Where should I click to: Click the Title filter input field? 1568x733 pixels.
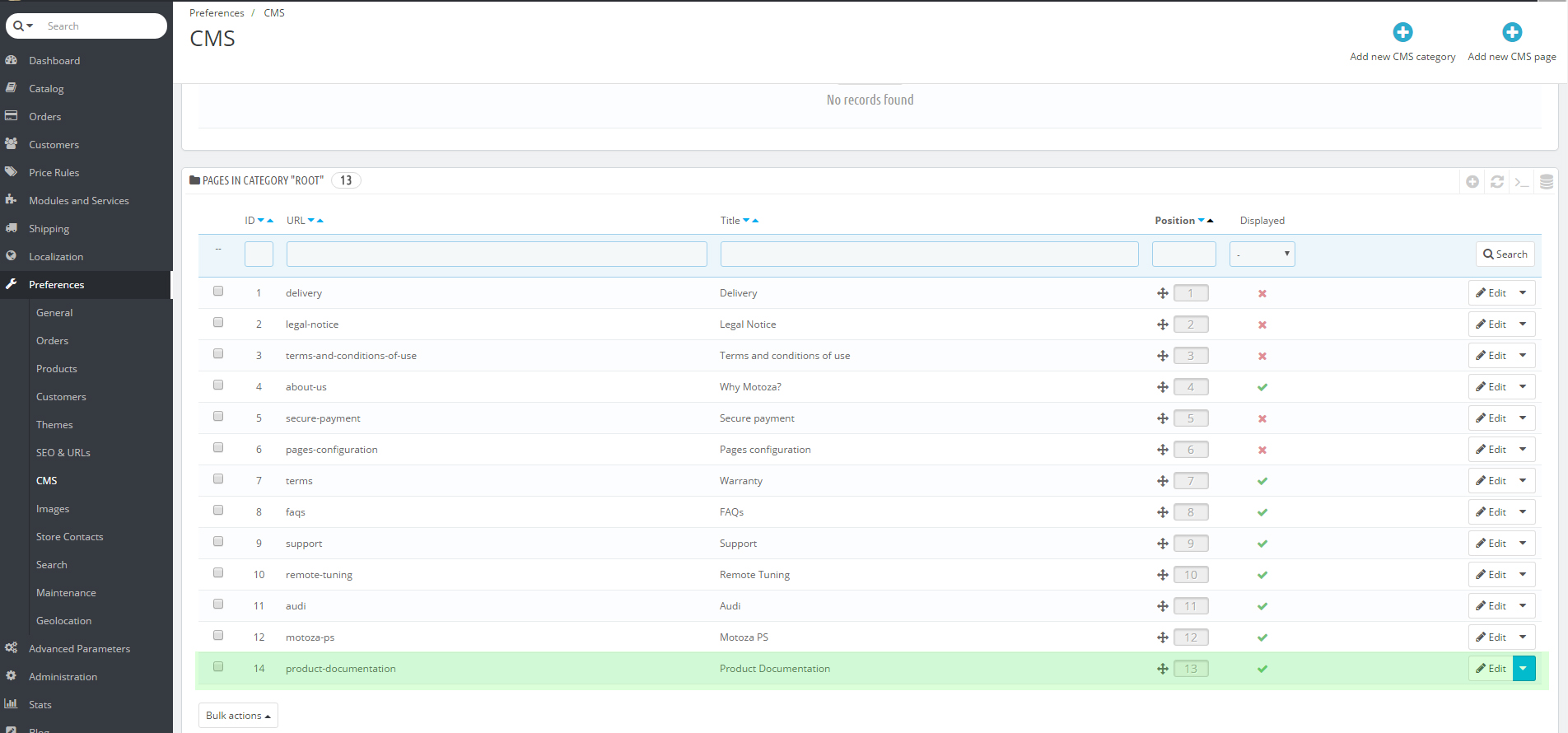tap(930, 254)
